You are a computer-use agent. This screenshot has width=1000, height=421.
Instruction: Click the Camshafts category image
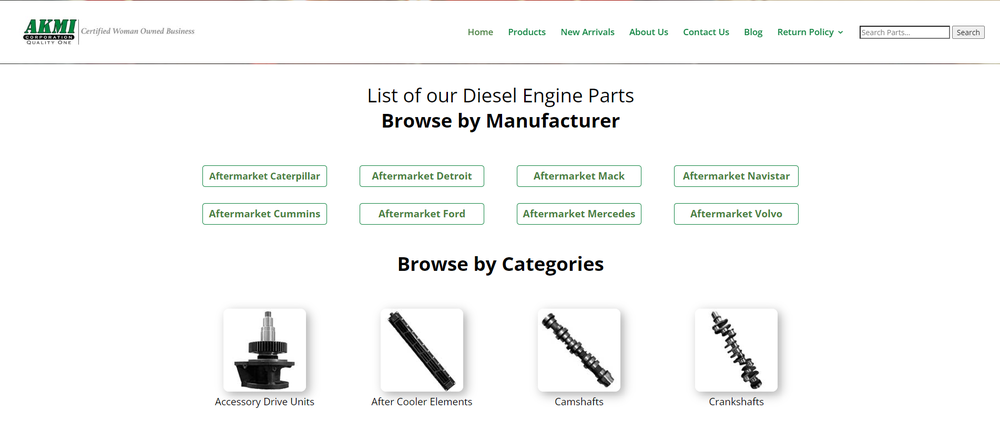579,350
